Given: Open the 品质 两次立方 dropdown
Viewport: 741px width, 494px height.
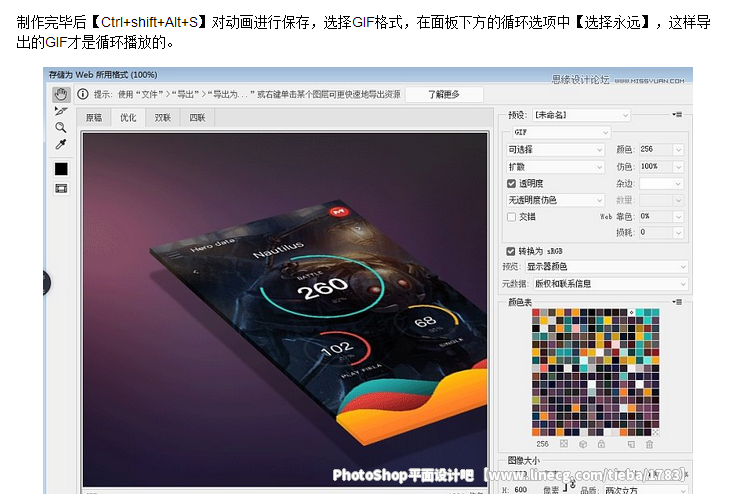Looking at the screenshot, I should (x=646, y=490).
